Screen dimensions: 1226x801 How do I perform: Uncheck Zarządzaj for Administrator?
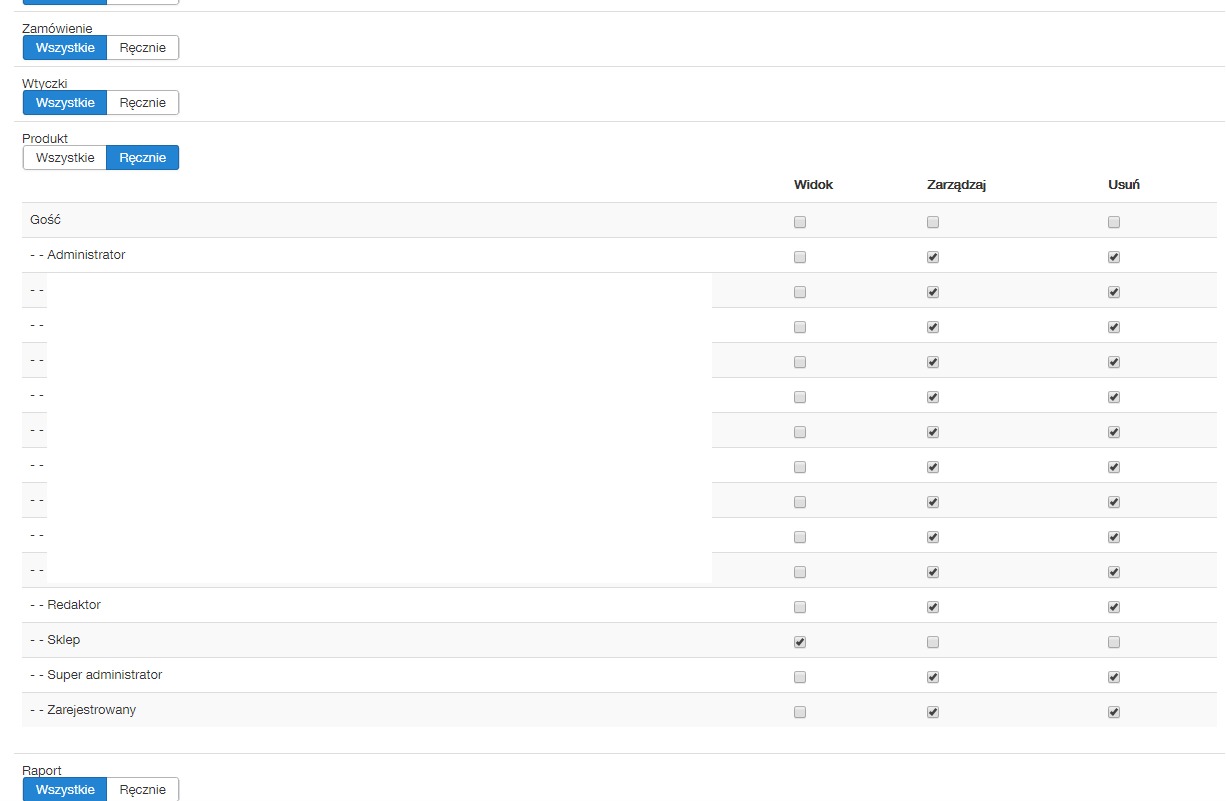[933, 257]
